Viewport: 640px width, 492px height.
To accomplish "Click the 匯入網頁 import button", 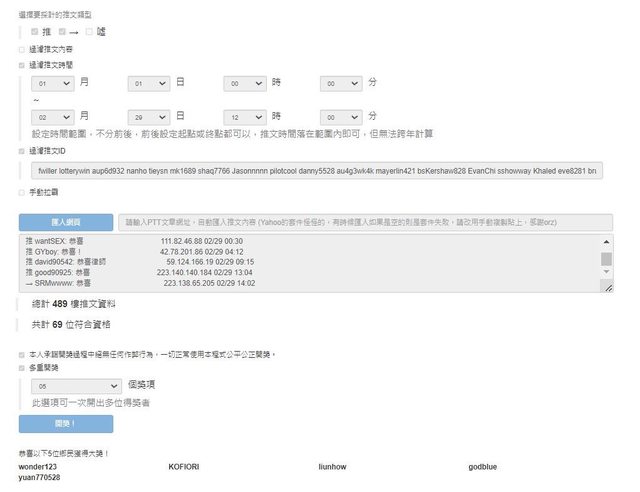I will point(65,222).
